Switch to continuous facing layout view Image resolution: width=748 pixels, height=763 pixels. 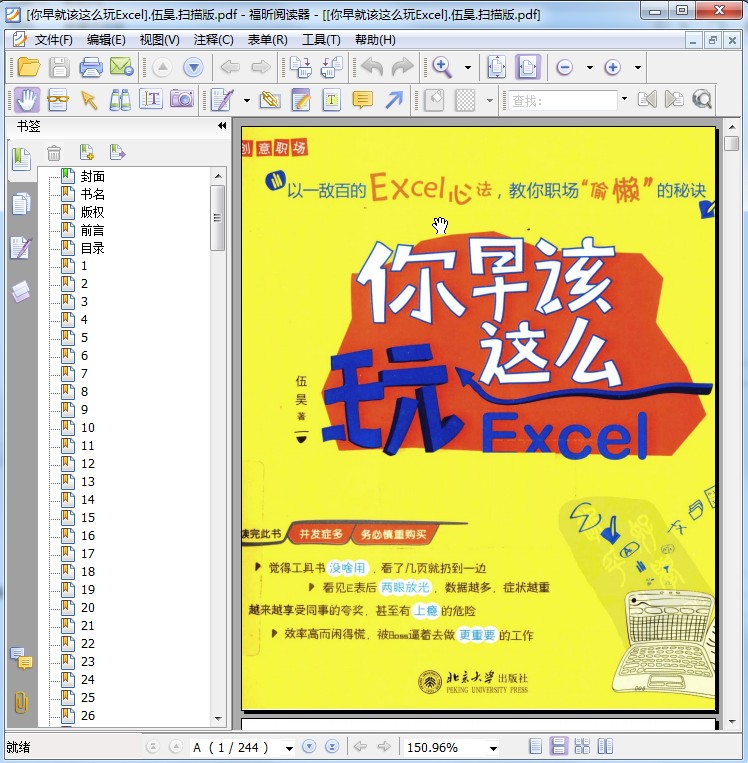[582, 746]
